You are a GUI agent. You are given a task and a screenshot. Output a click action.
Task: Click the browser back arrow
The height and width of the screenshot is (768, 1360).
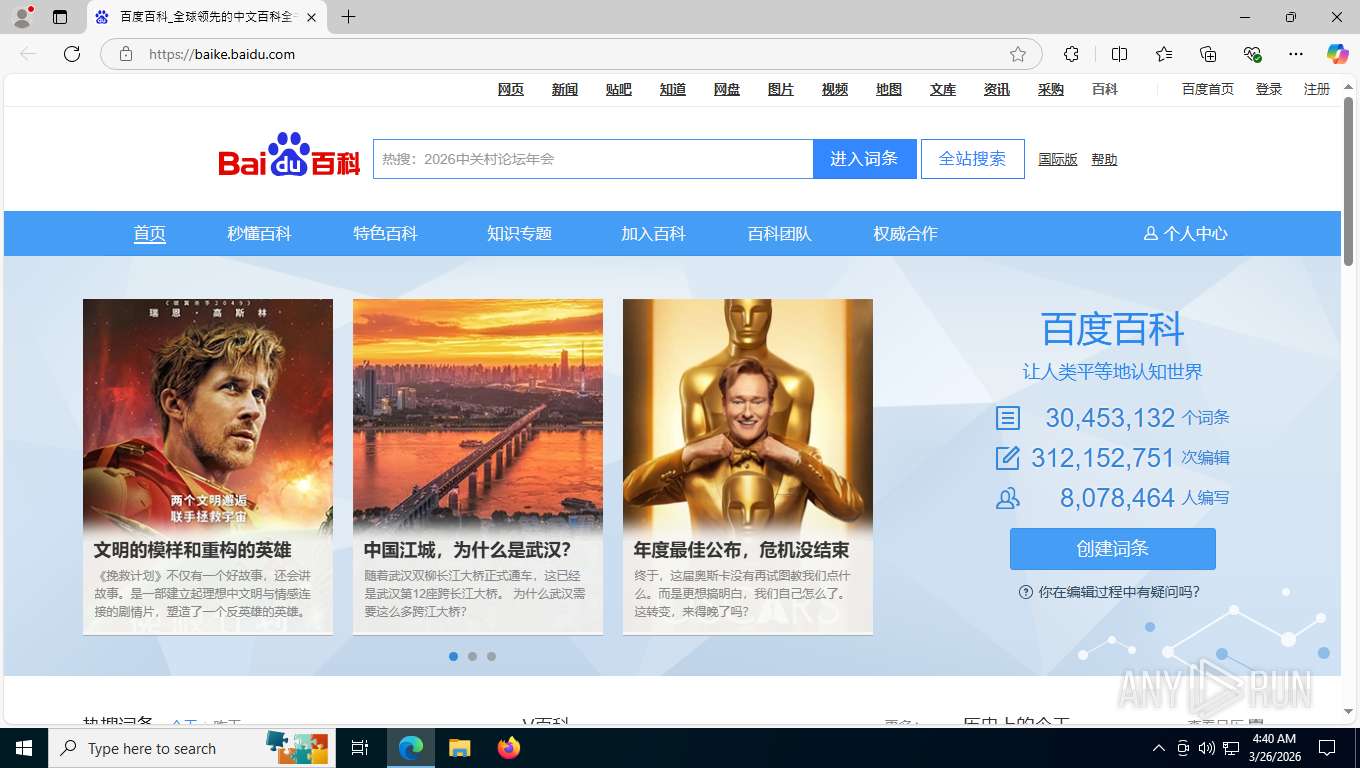[28, 54]
